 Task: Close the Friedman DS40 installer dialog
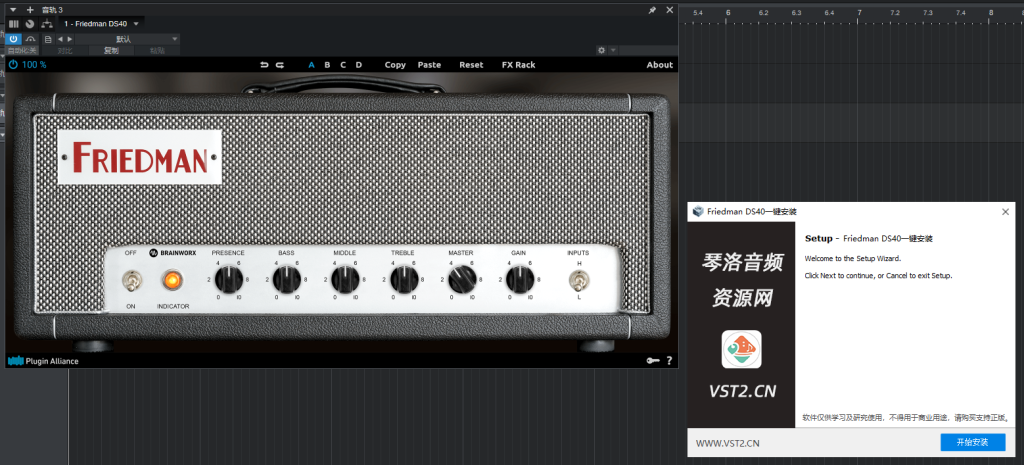(1006, 212)
